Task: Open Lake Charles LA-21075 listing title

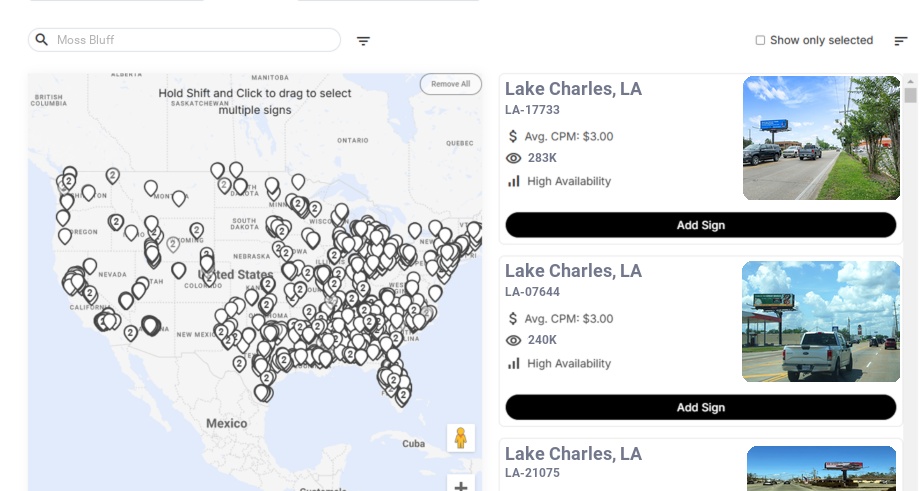Action: tap(573, 454)
